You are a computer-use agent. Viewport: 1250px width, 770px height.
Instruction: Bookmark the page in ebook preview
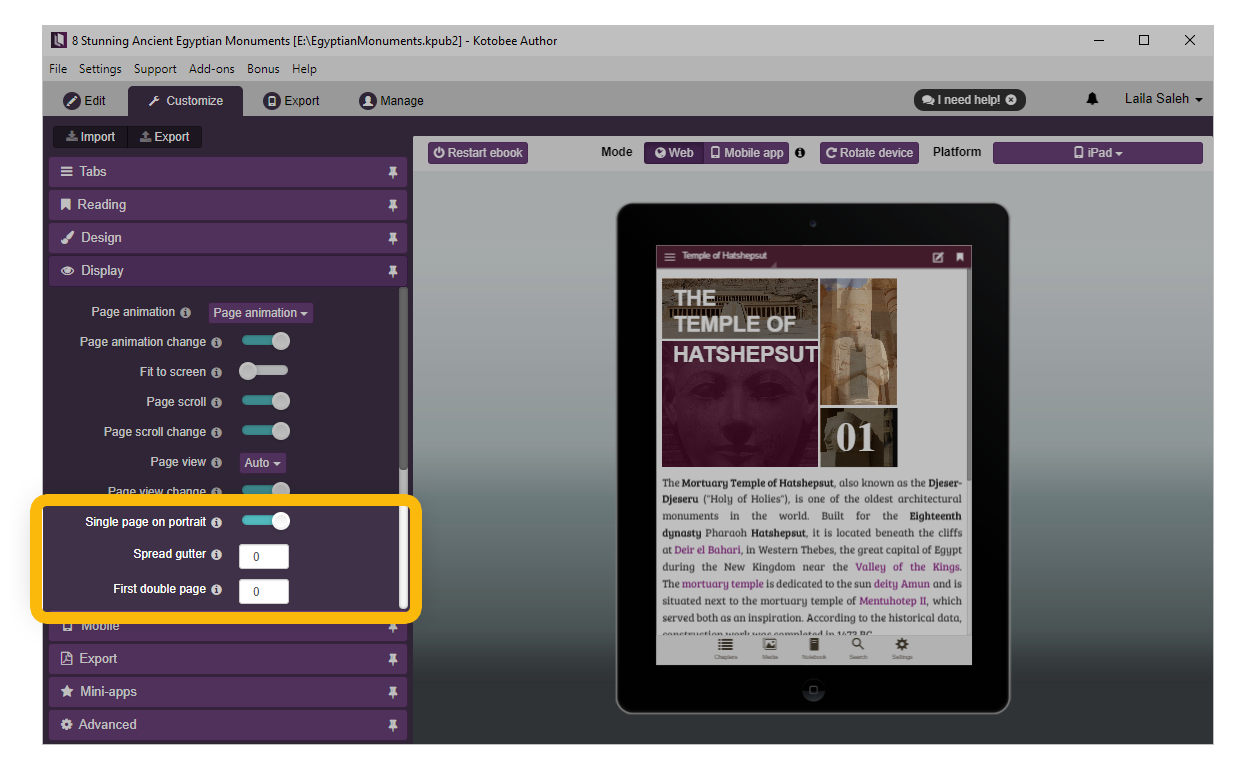tap(960, 257)
